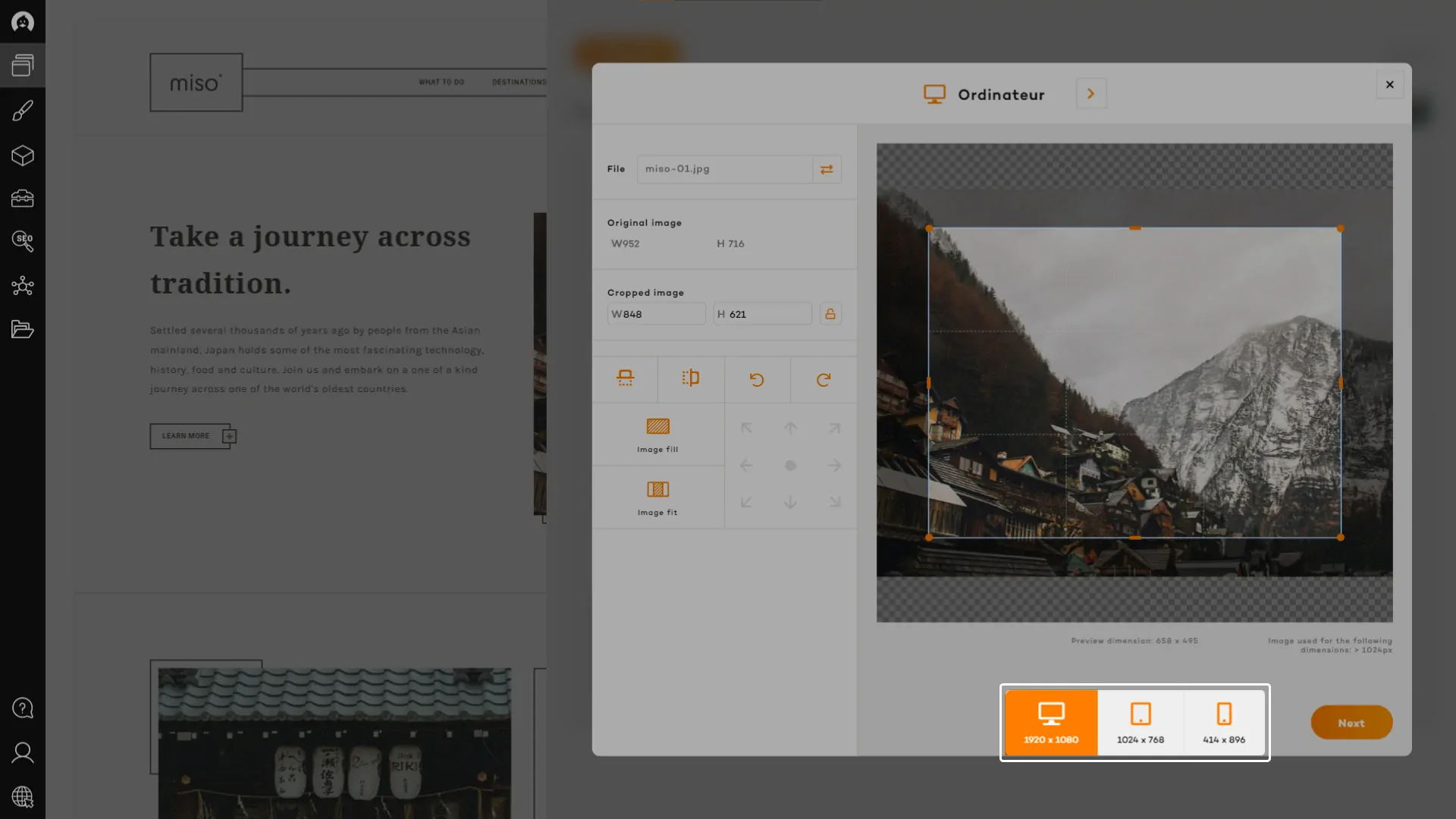Select the Image fit option
The height and width of the screenshot is (819, 1456).
click(x=657, y=497)
